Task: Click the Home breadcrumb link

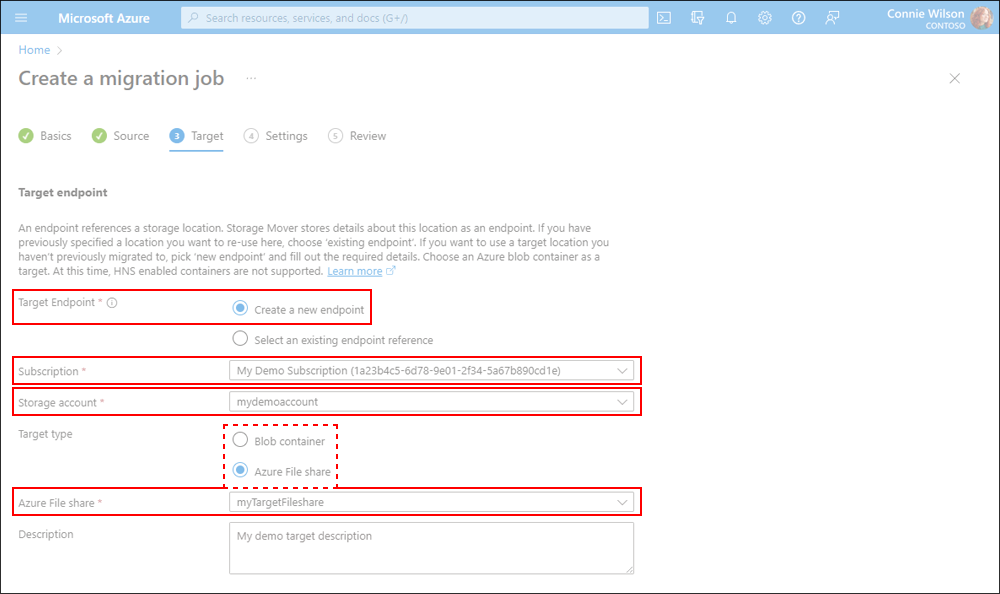Action: 34,50
